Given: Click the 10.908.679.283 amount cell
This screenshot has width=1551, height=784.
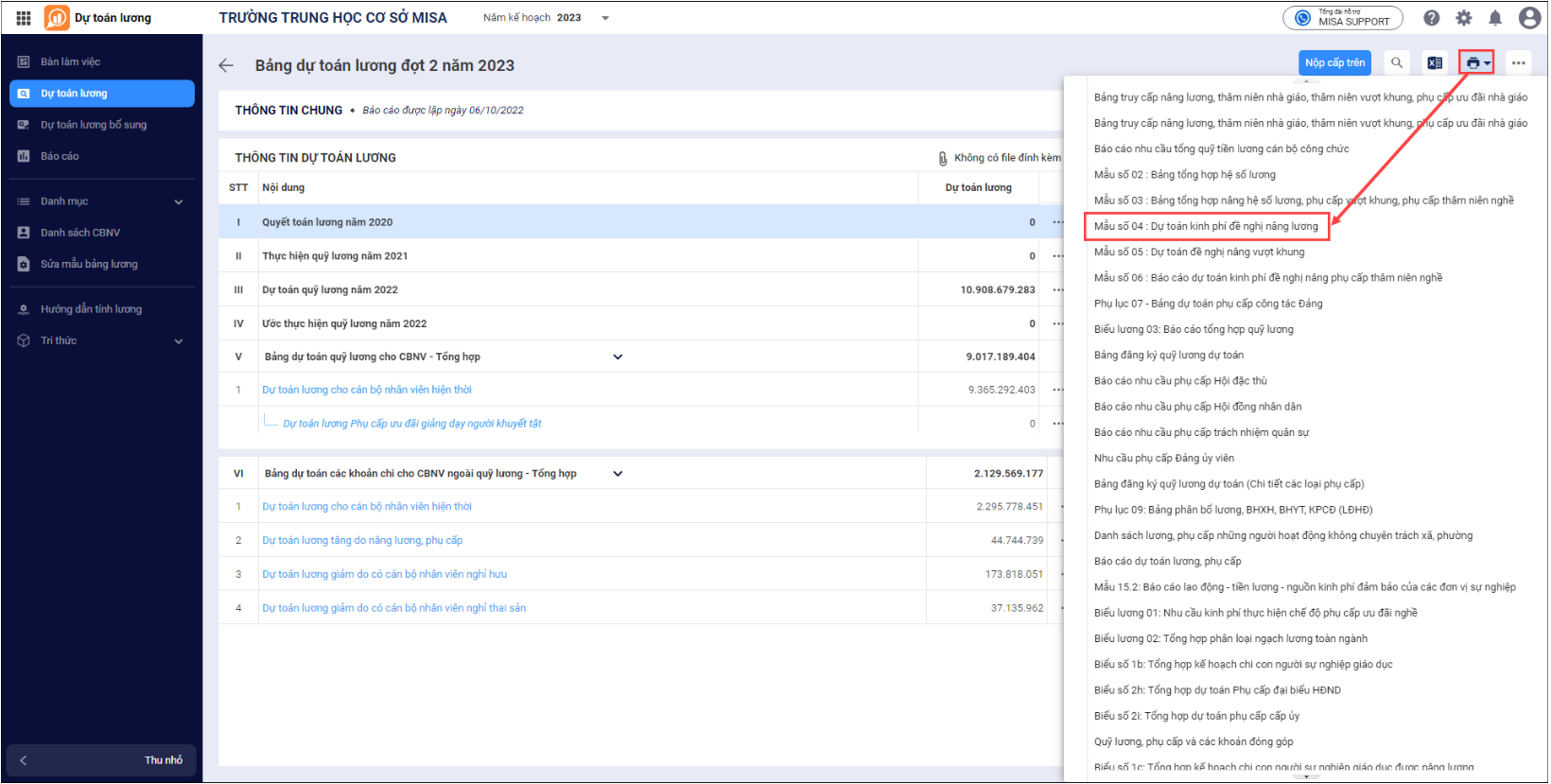Looking at the screenshot, I should coord(998,290).
